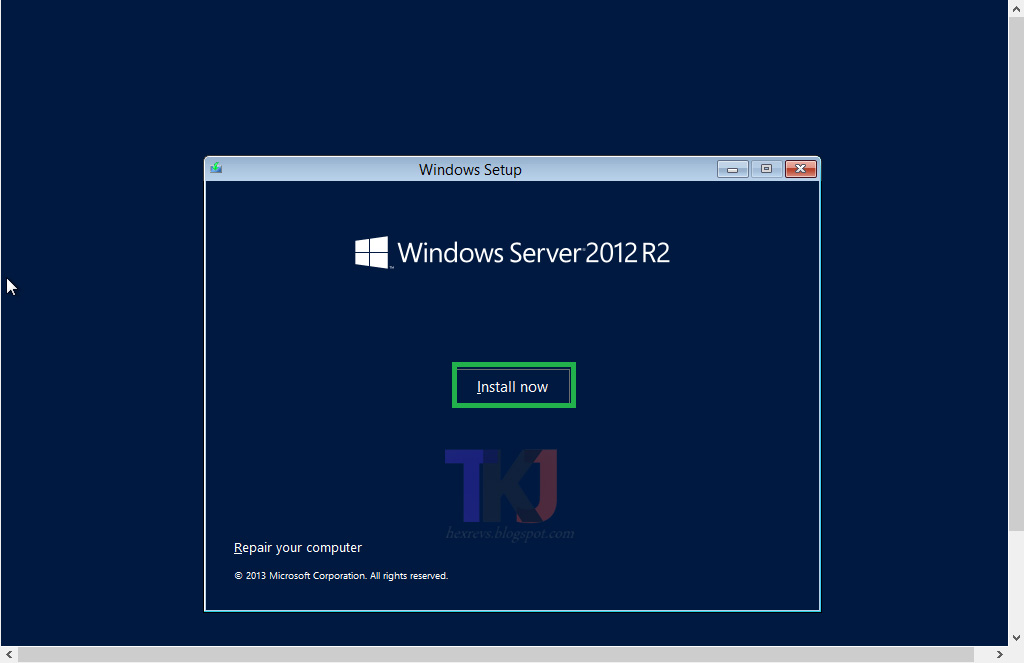
Task: Click the Windows Setup title text
Action: (470, 170)
